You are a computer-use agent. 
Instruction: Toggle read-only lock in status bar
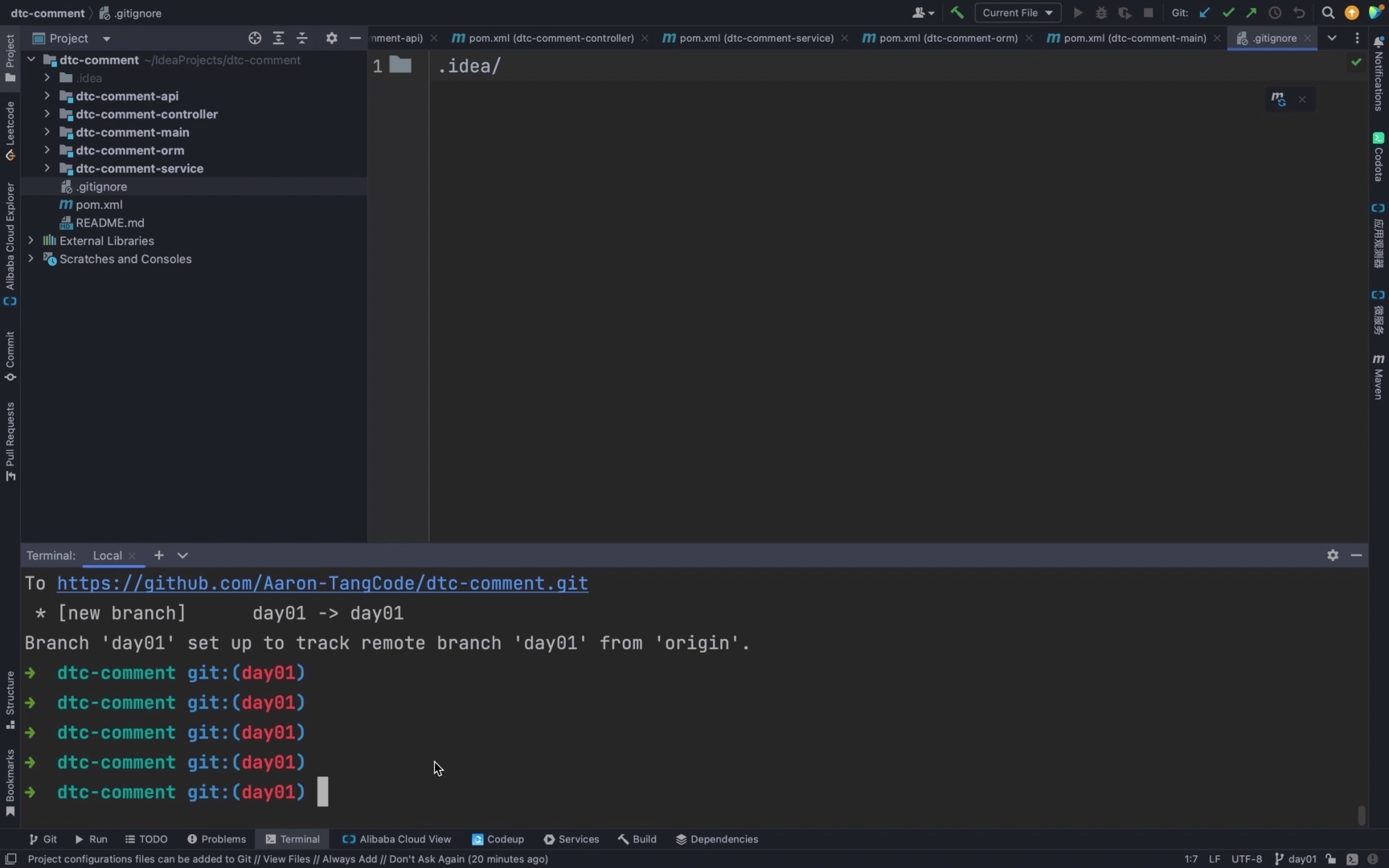pyautogui.click(x=1331, y=859)
